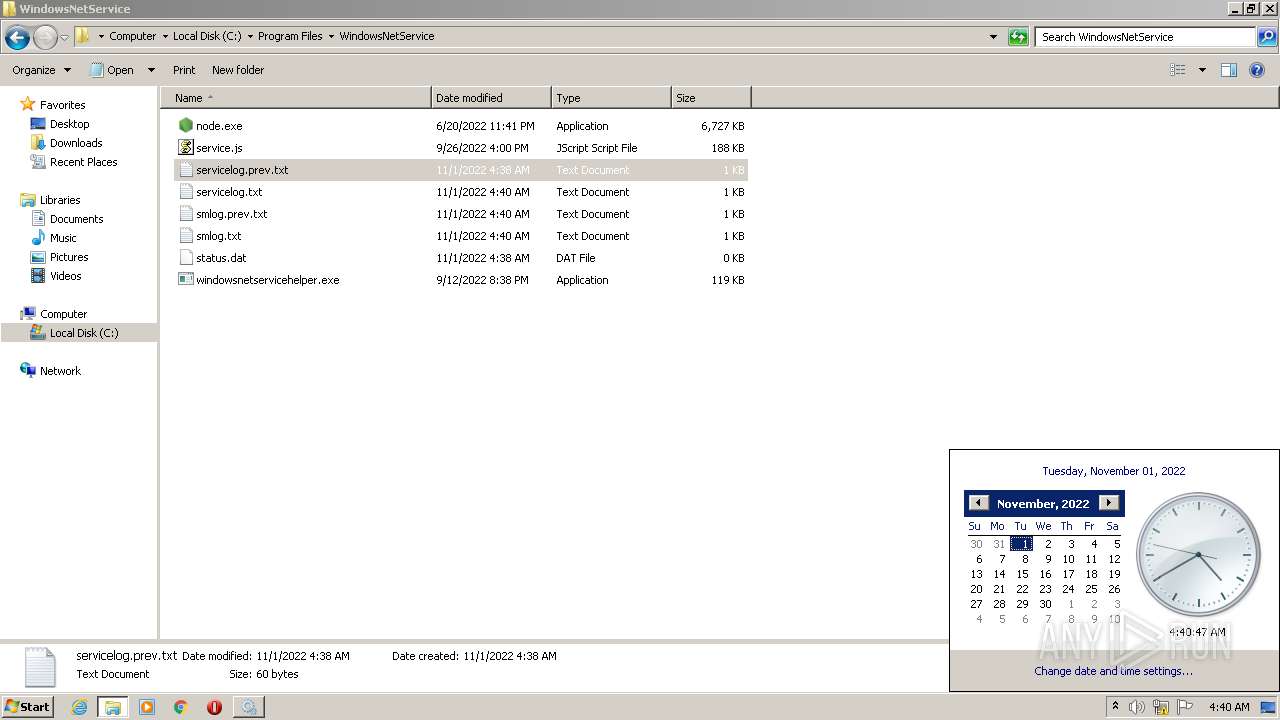Open Opera browser from the taskbar
The image size is (1280, 720).
(x=214, y=707)
